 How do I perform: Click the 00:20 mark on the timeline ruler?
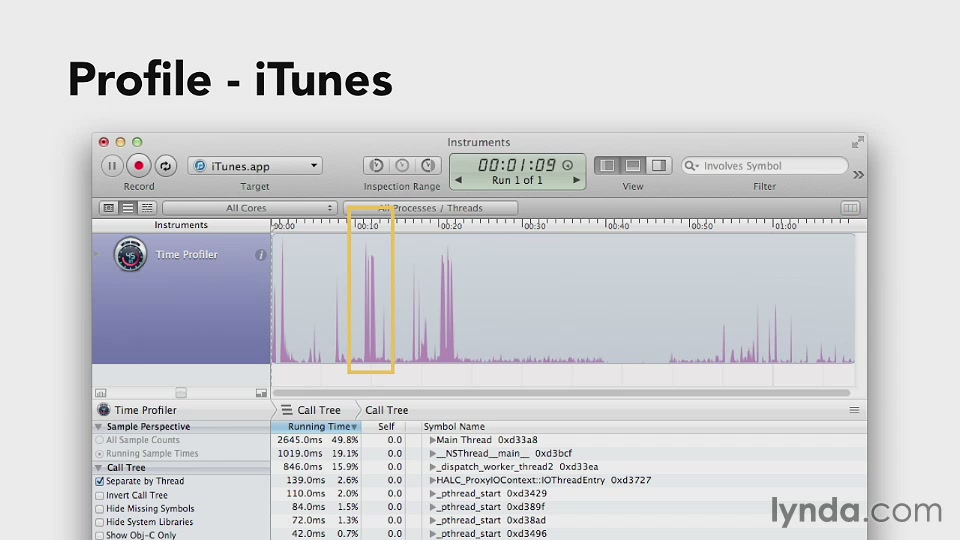(451, 226)
